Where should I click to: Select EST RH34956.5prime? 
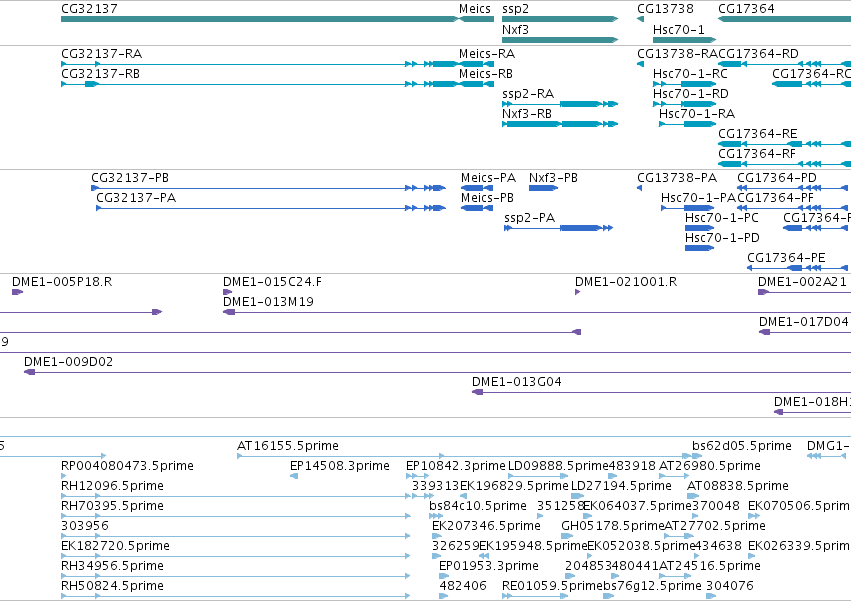pyautogui.click(x=236, y=576)
